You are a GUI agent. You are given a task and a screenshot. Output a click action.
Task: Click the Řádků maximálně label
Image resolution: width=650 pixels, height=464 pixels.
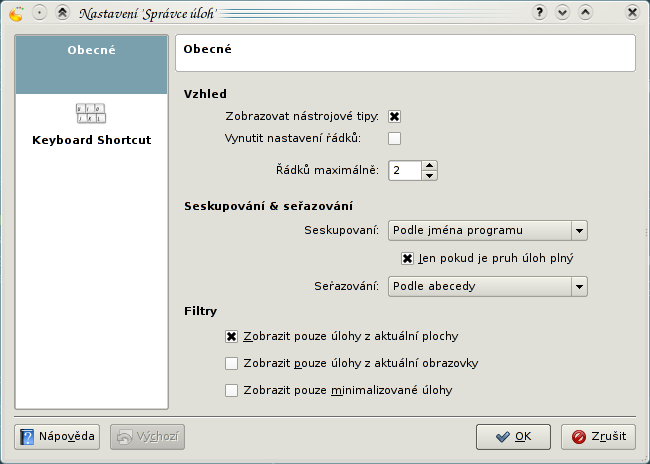[x=327, y=170]
